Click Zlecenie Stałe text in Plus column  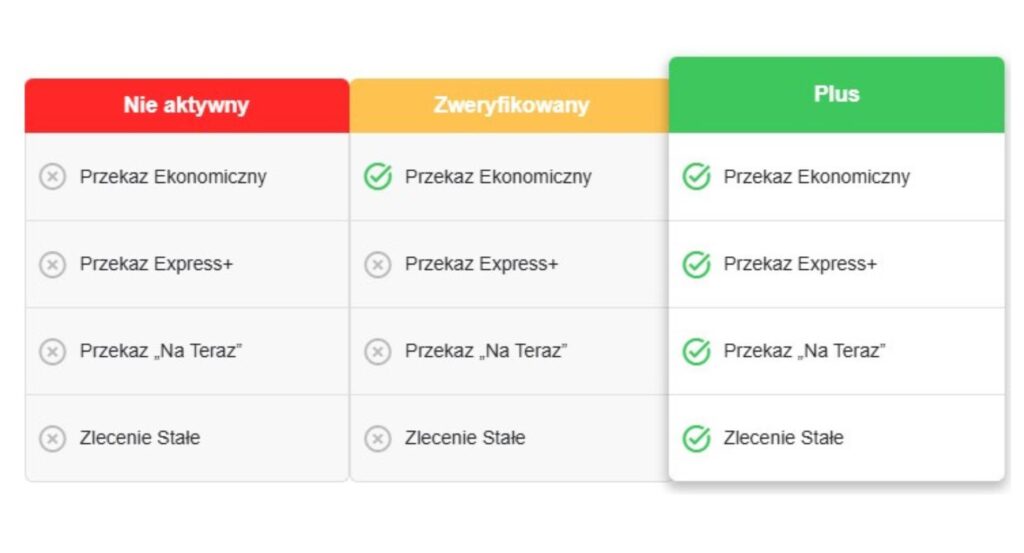click(783, 437)
